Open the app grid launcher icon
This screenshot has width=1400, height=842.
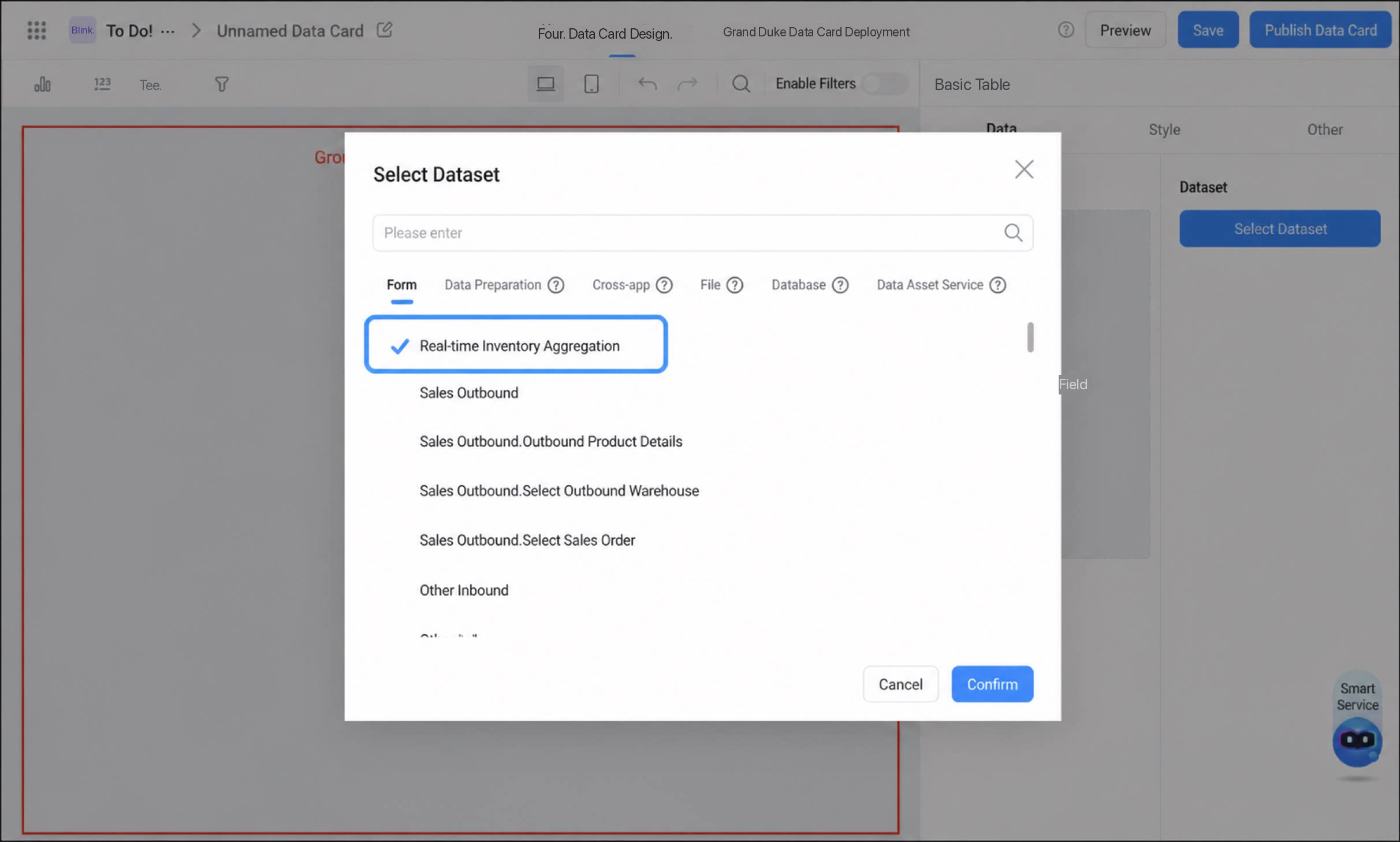pyautogui.click(x=36, y=30)
